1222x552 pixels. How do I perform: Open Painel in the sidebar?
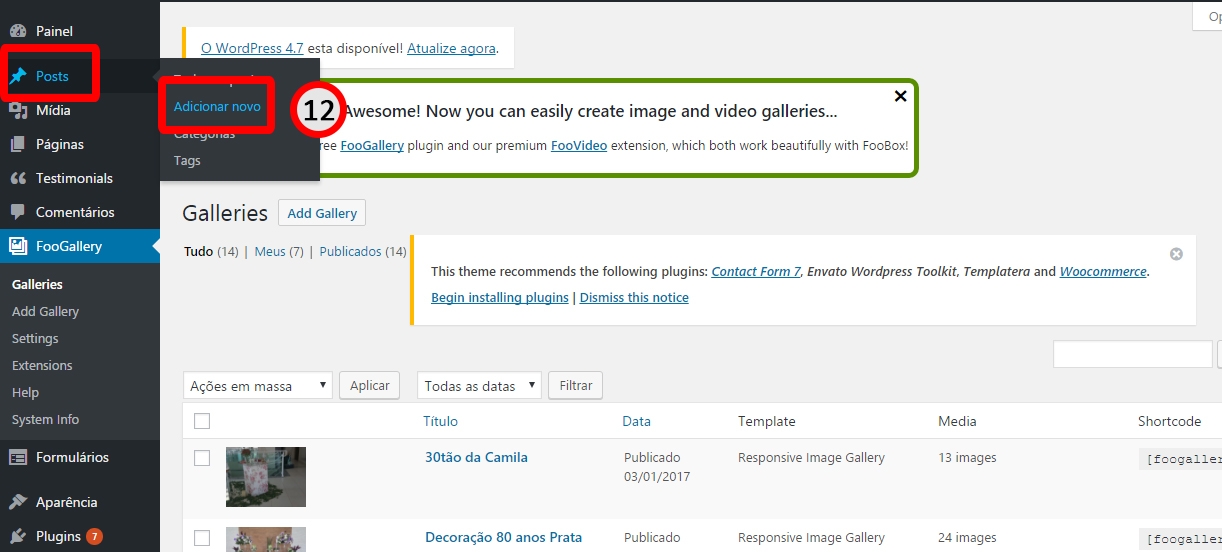click(54, 31)
